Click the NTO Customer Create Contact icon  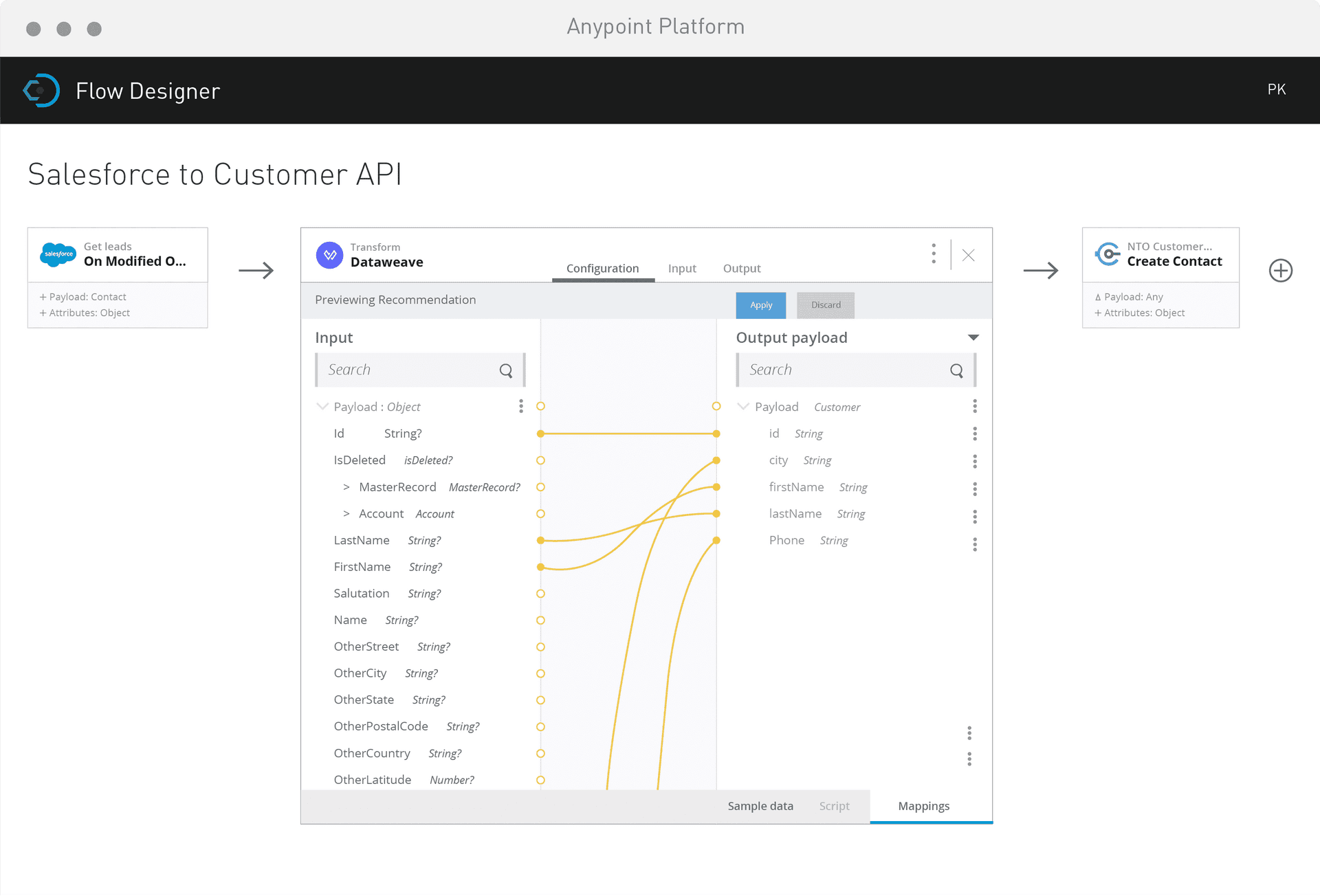pyautogui.click(x=1108, y=254)
